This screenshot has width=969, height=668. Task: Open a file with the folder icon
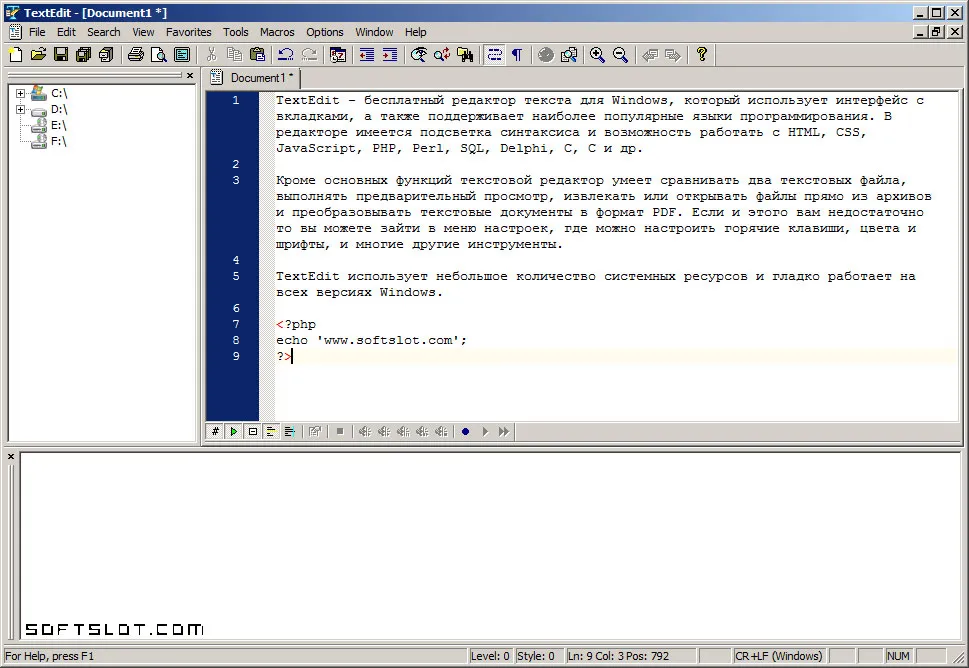tap(38, 55)
